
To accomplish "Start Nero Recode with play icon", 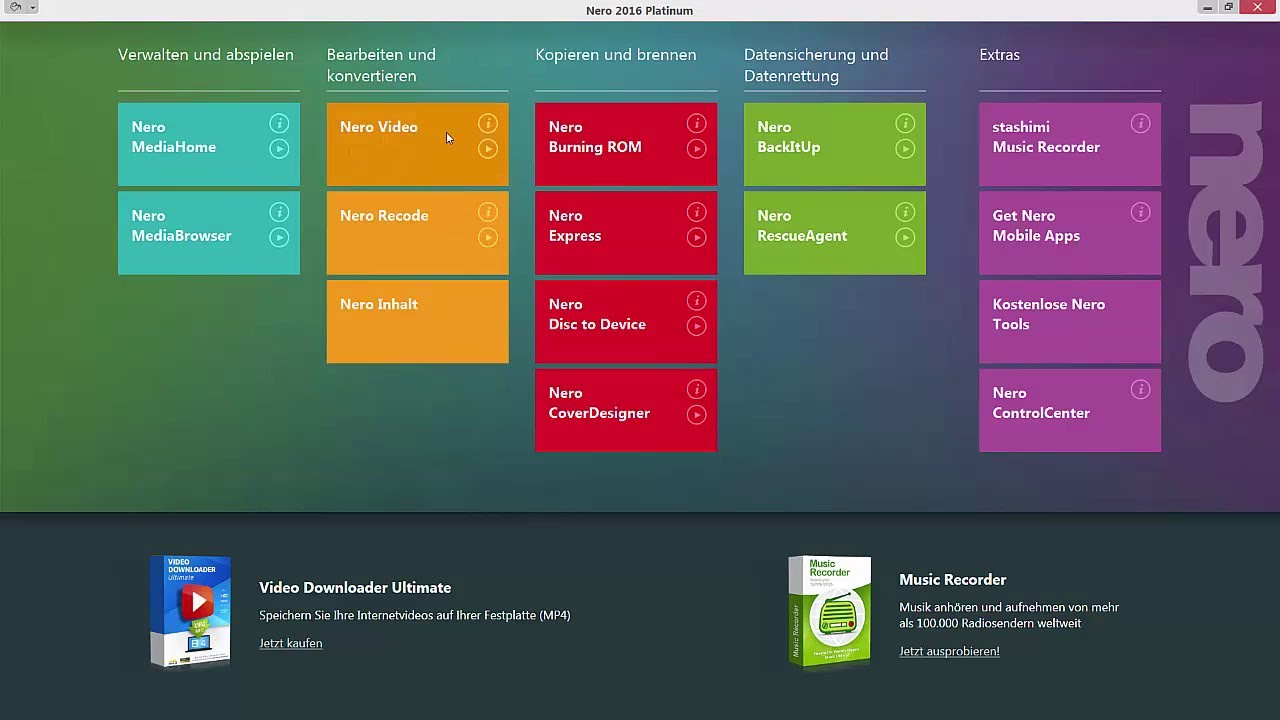I will (488, 237).
